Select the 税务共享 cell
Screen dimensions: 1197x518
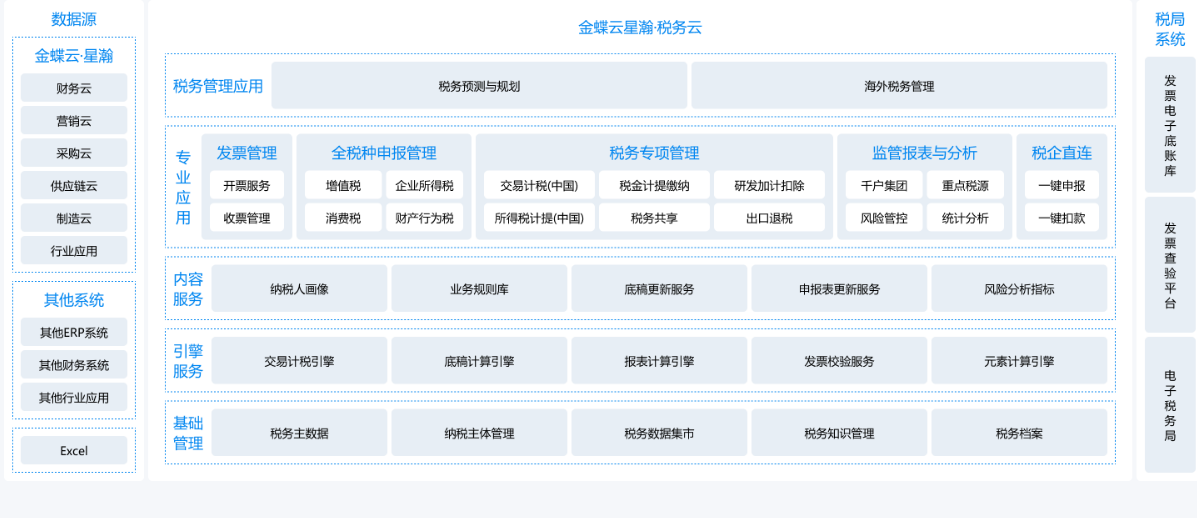click(654, 218)
